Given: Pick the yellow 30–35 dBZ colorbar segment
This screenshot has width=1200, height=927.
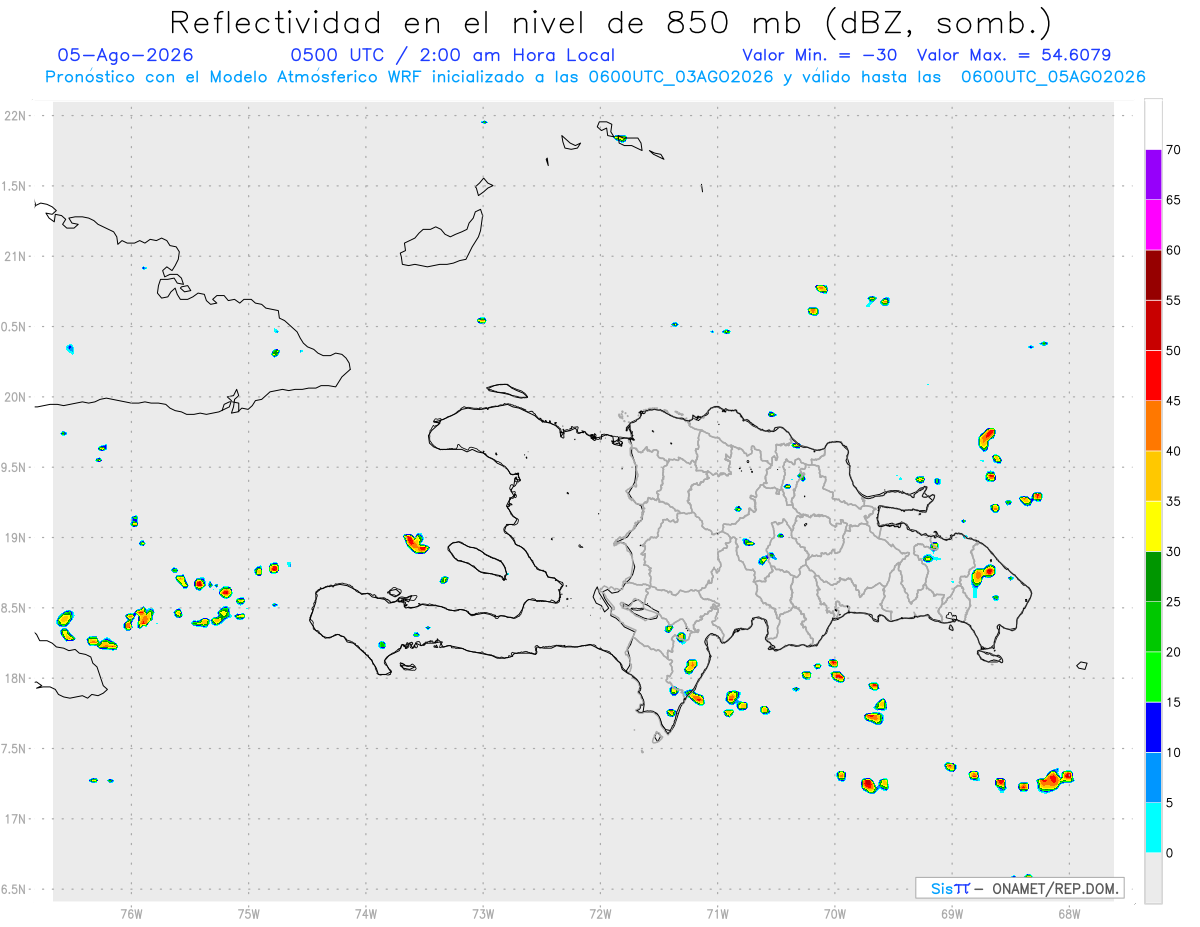Looking at the screenshot, I should click(x=1153, y=526).
